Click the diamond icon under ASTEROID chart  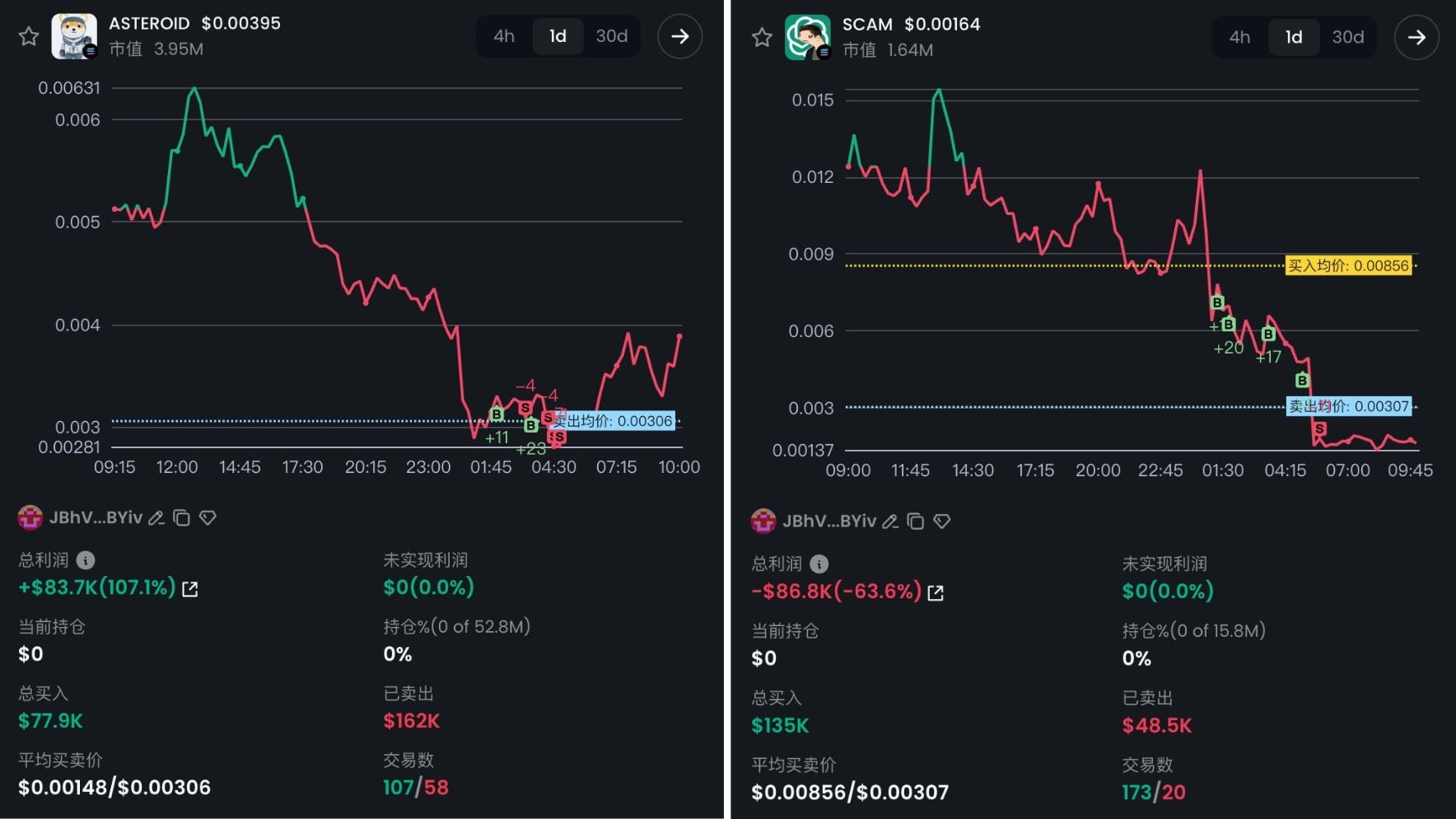pos(208,518)
